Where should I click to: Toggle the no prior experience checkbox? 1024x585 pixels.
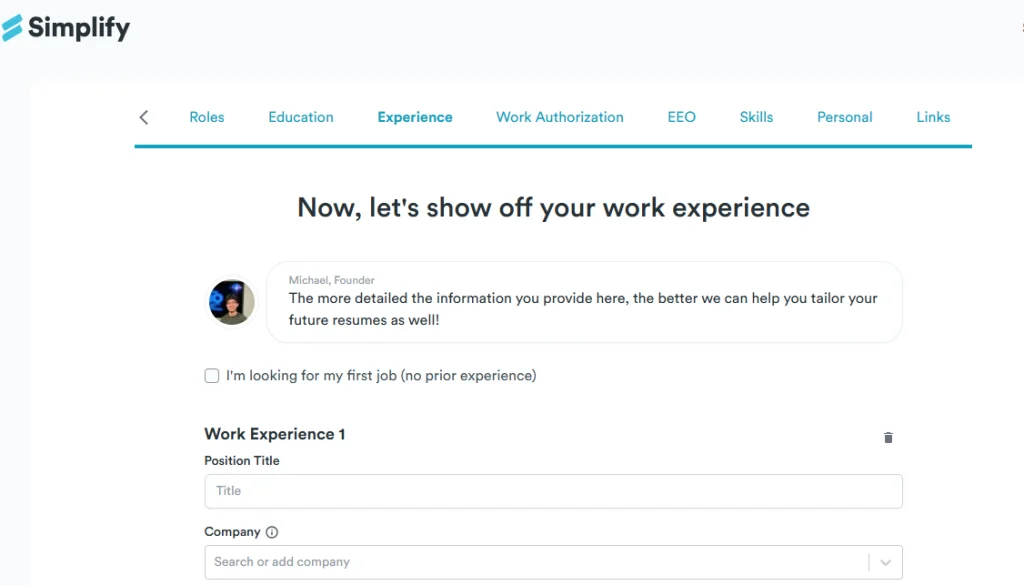click(x=211, y=375)
